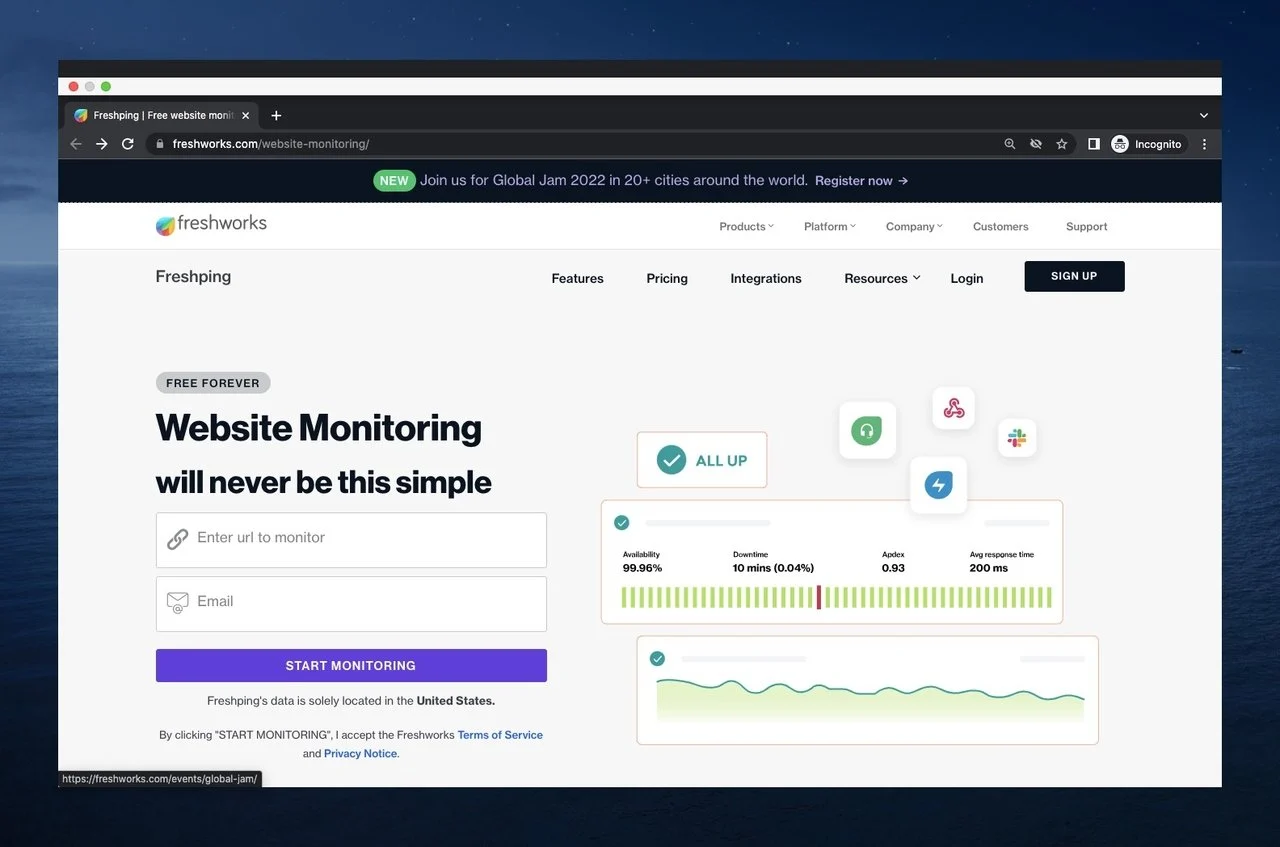Open the Features menu item
This screenshot has height=847, width=1280.
click(577, 279)
